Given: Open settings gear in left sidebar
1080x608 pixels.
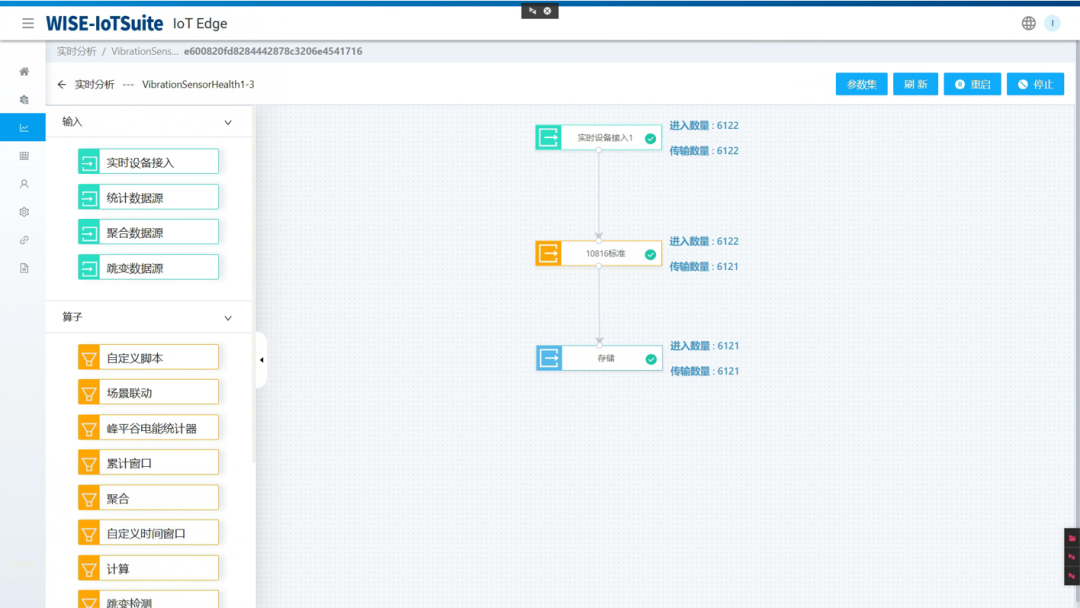Looking at the screenshot, I should pos(24,212).
